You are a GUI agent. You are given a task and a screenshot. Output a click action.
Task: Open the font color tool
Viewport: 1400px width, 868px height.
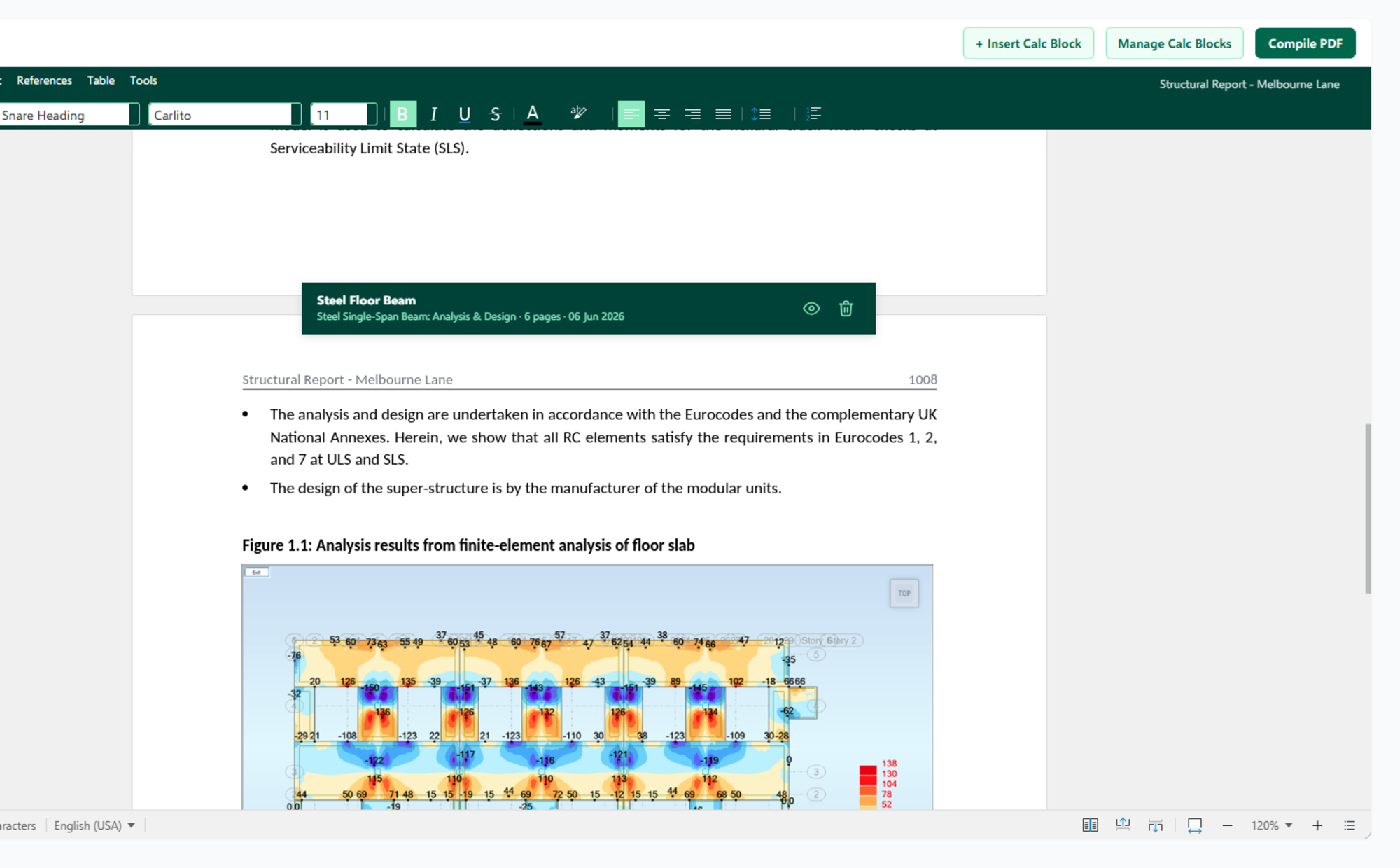[x=533, y=114]
